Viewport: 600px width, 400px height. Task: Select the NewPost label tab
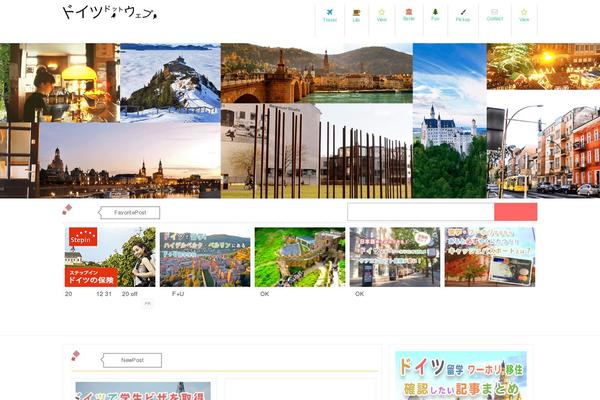132,360
